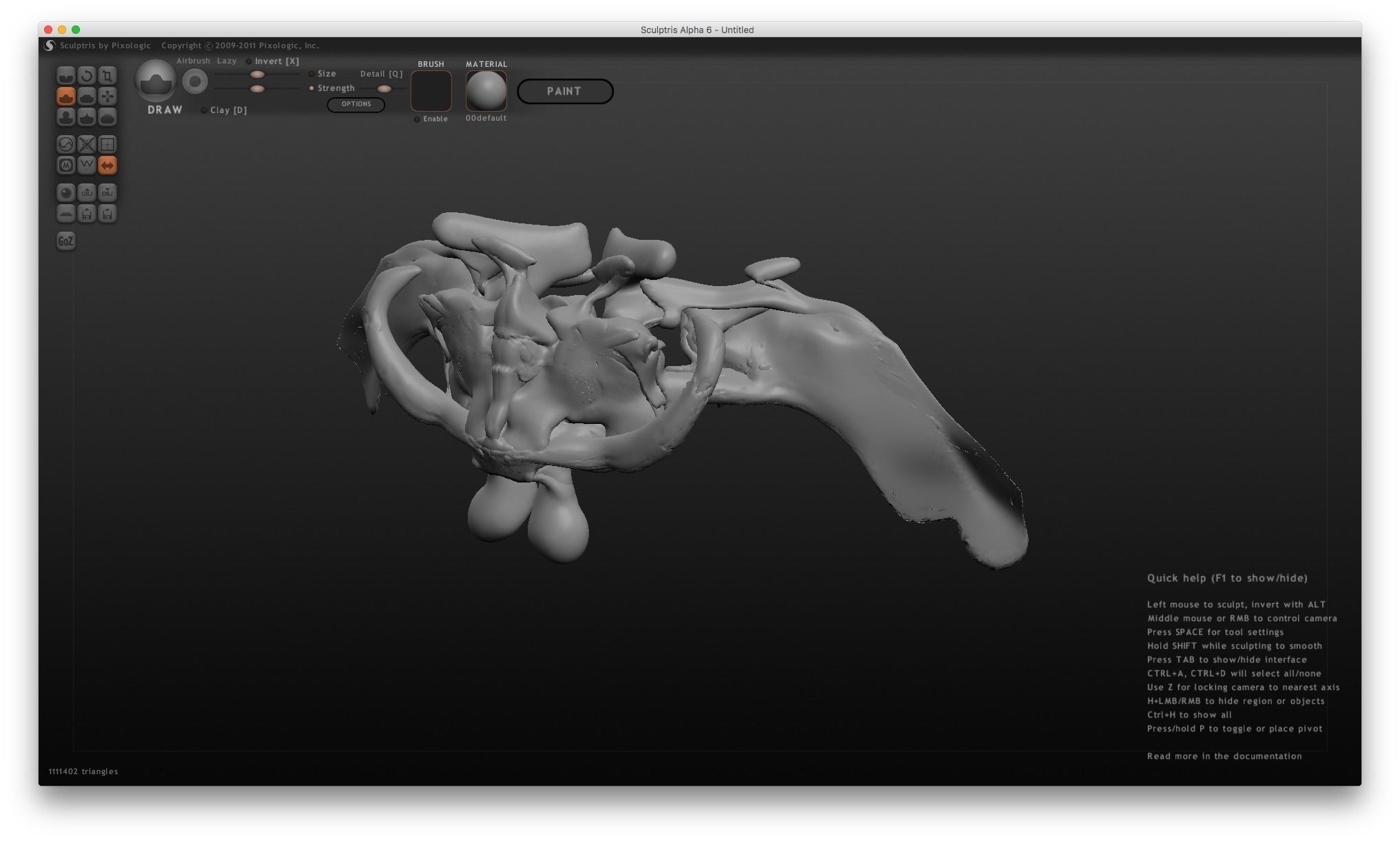Click the Quick help heading
This screenshot has height=841, width=1400.
point(1227,578)
